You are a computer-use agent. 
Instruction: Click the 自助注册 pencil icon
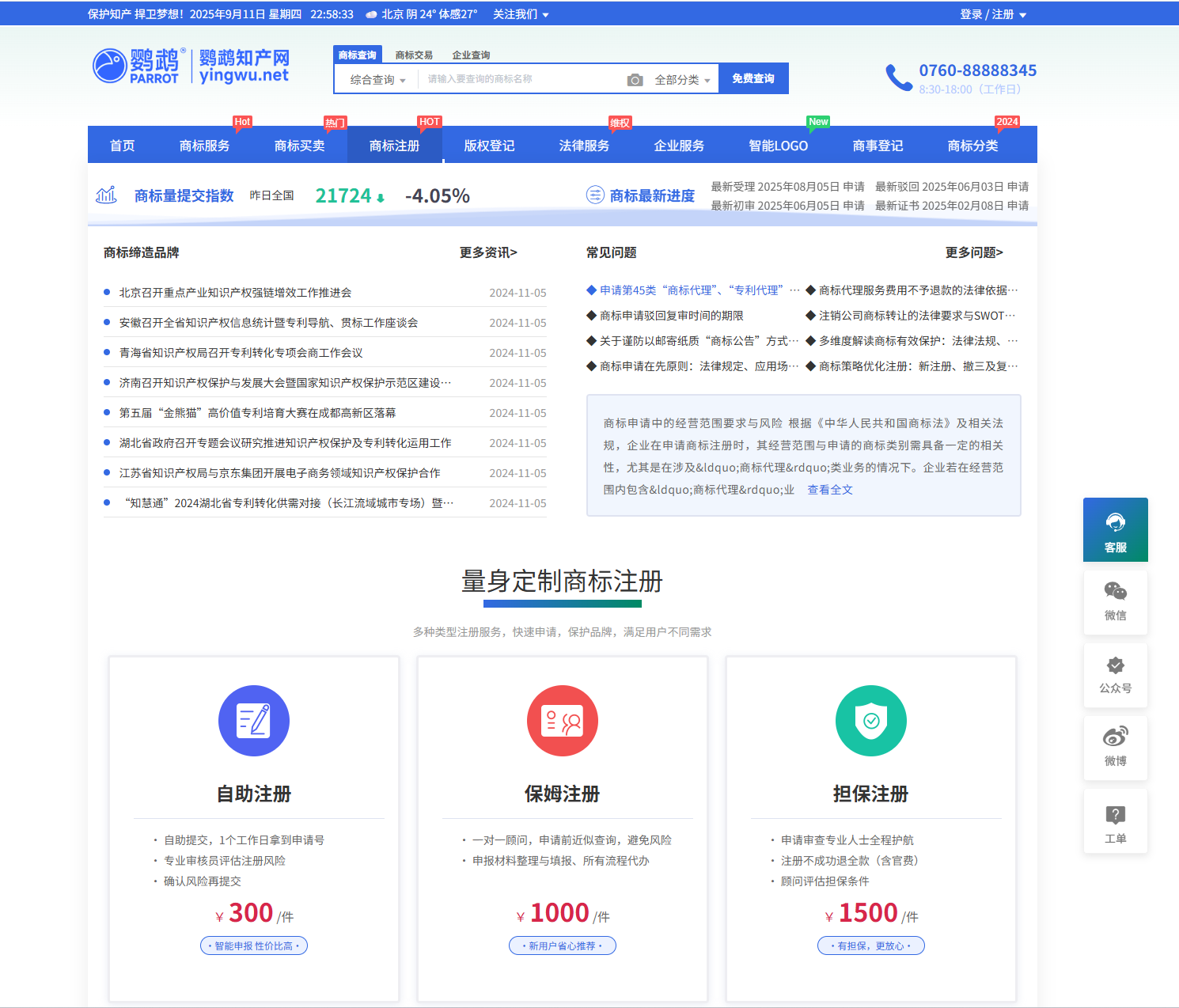coord(254,721)
